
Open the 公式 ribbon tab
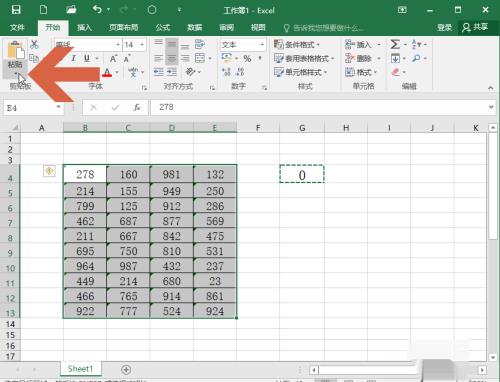click(163, 27)
